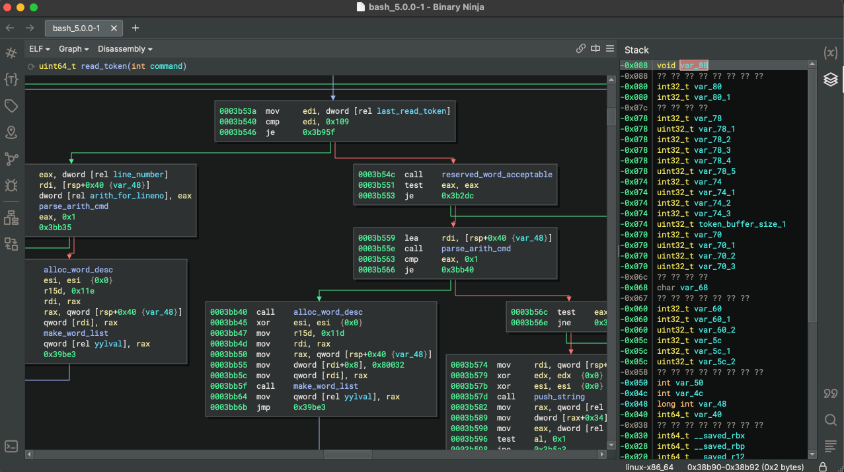Open the ELF view type dropdown

tap(41, 48)
